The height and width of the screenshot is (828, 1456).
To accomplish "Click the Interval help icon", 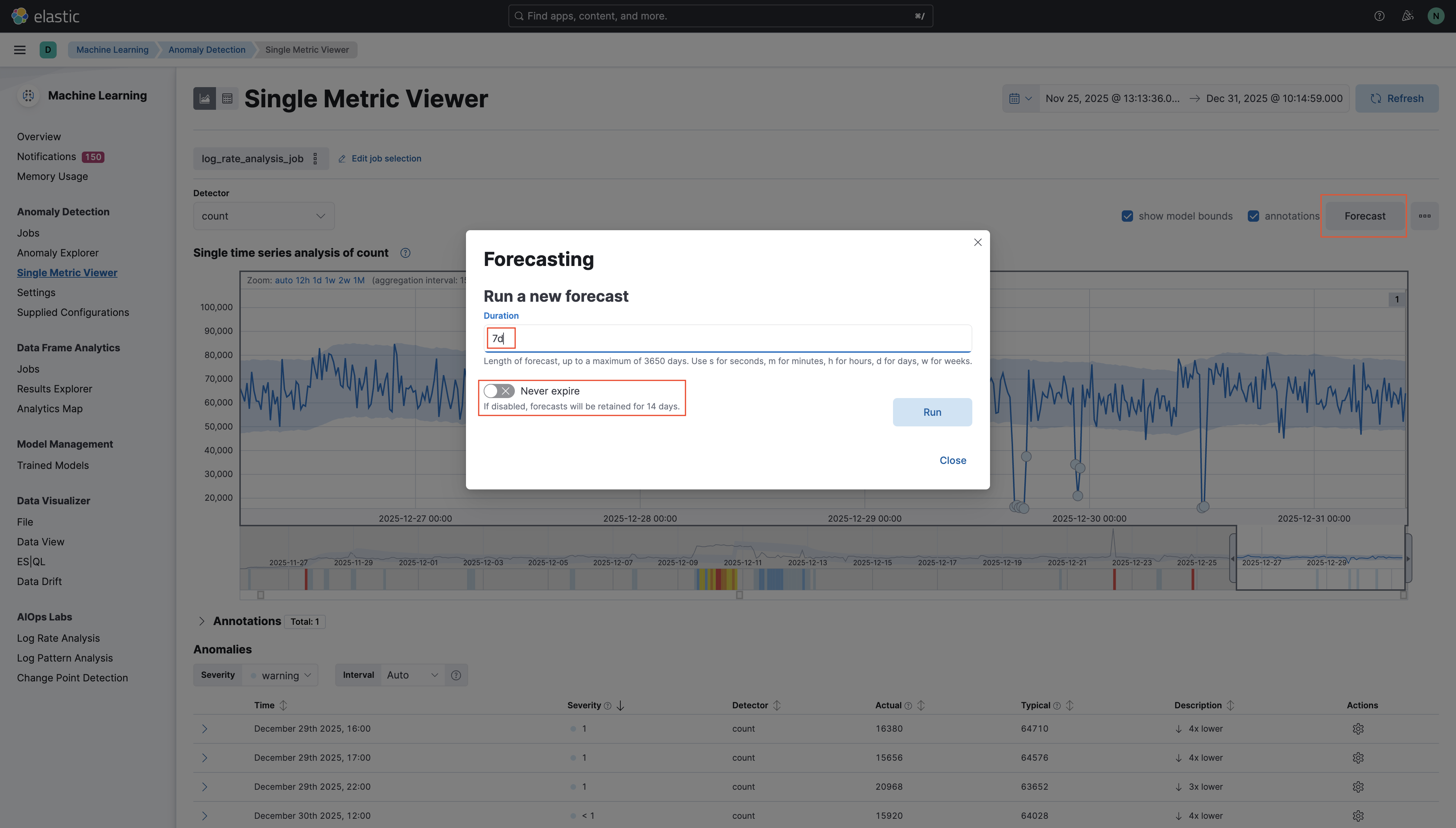I will (x=456, y=675).
